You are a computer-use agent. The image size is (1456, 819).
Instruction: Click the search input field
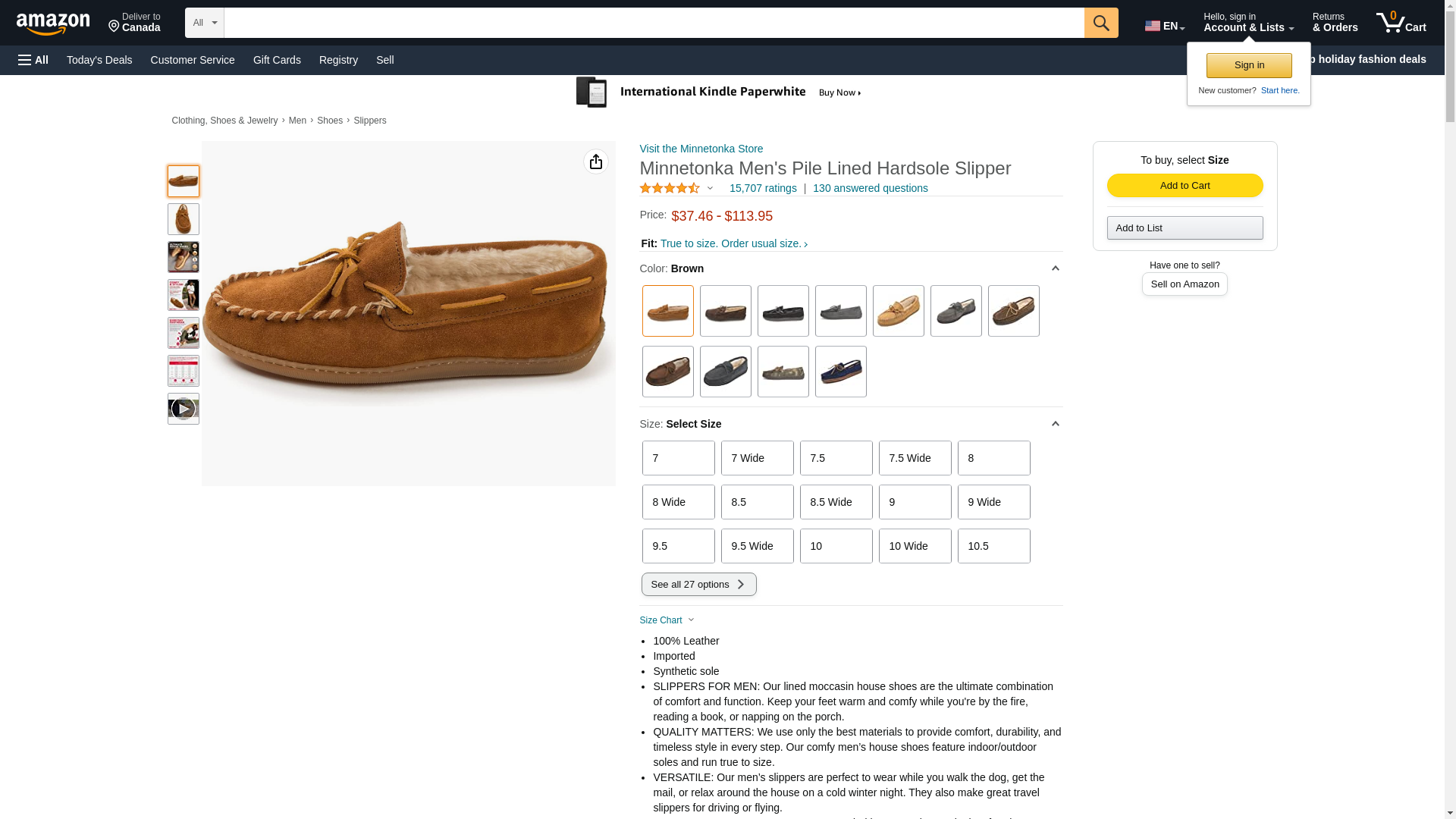click(x=654, y=23)
